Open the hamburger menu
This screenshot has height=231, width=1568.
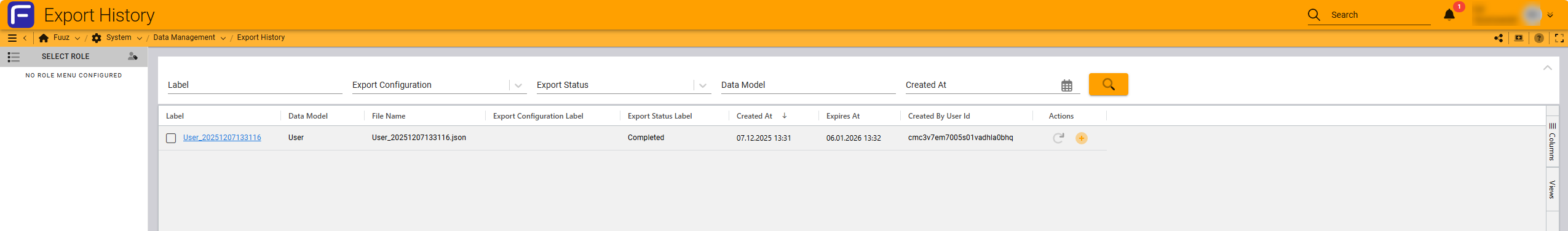(12, 38)
